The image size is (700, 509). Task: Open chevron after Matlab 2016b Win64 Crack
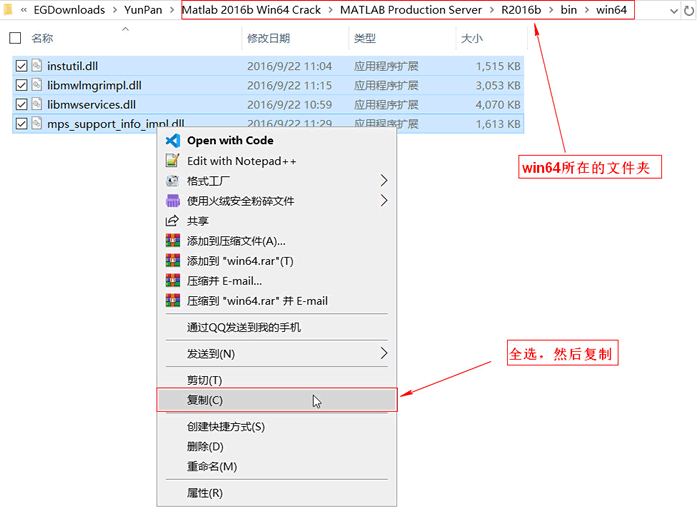[x=330, y=10]
